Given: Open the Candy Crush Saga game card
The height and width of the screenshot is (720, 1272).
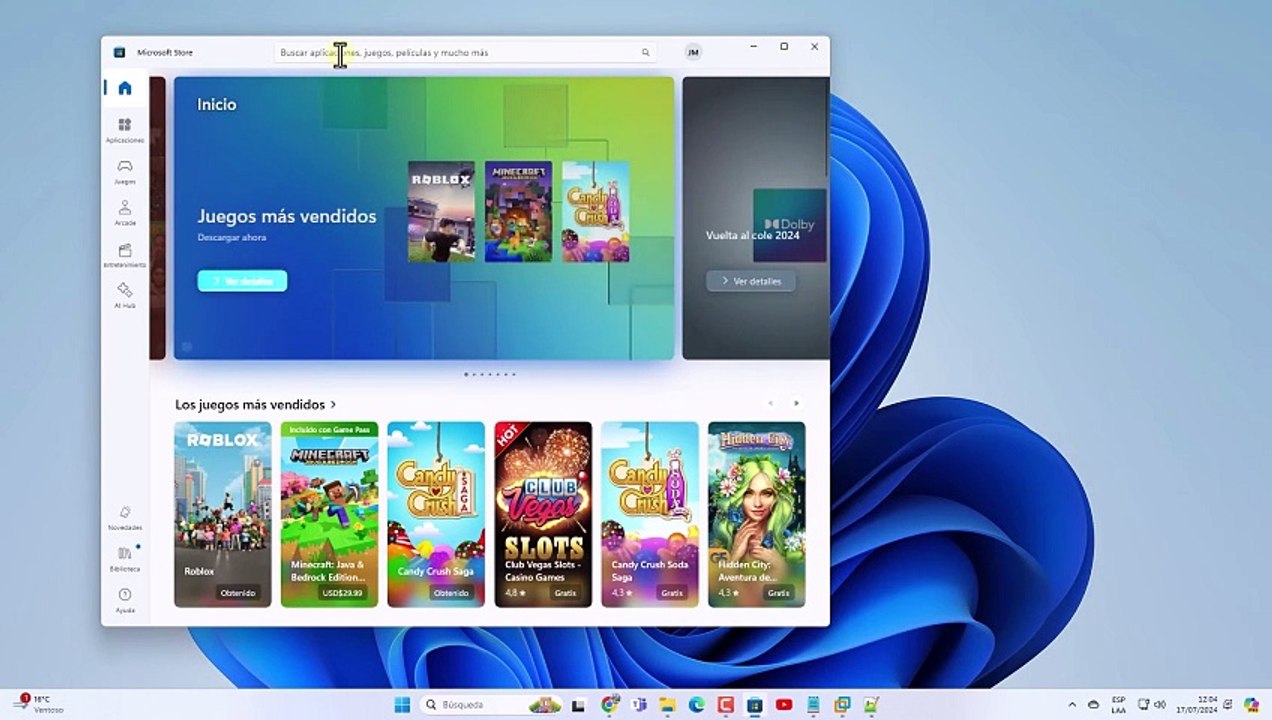Looking at the screenshot, I should click(x=436, y=514).
